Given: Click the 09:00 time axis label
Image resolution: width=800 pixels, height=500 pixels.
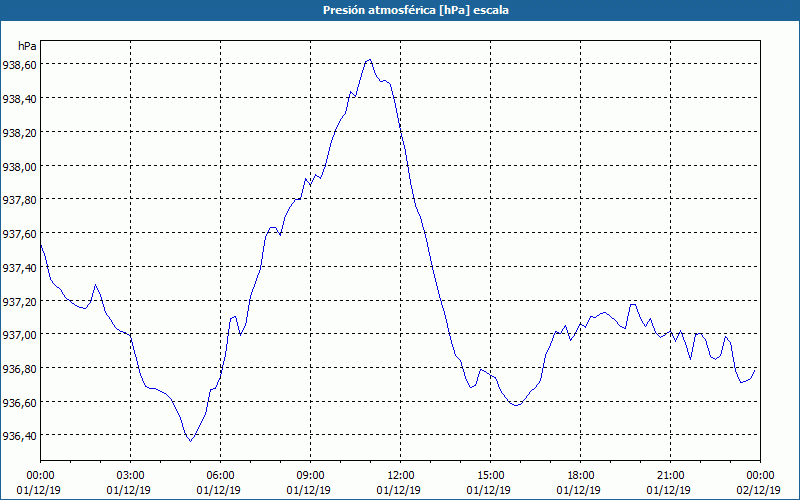Looking at the screenshot, I should click(310, 476).
